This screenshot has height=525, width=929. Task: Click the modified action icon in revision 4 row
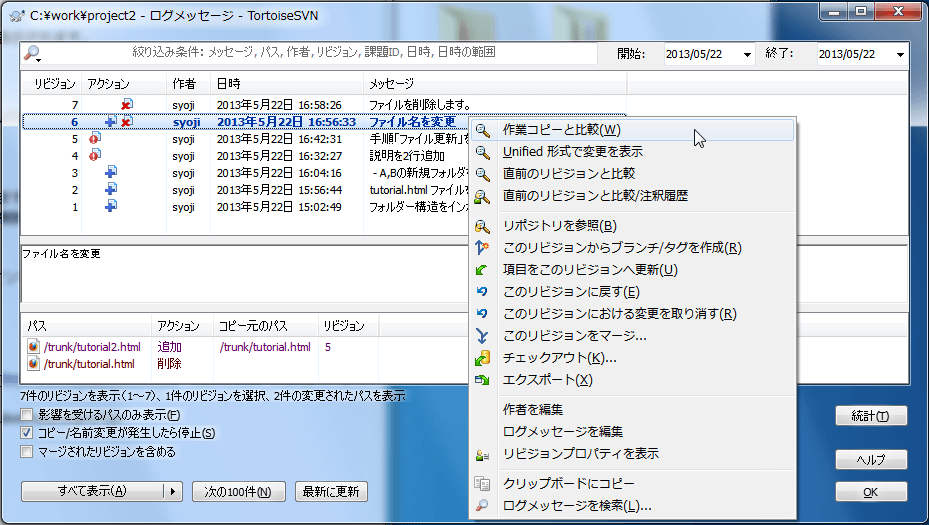point(95,156)
